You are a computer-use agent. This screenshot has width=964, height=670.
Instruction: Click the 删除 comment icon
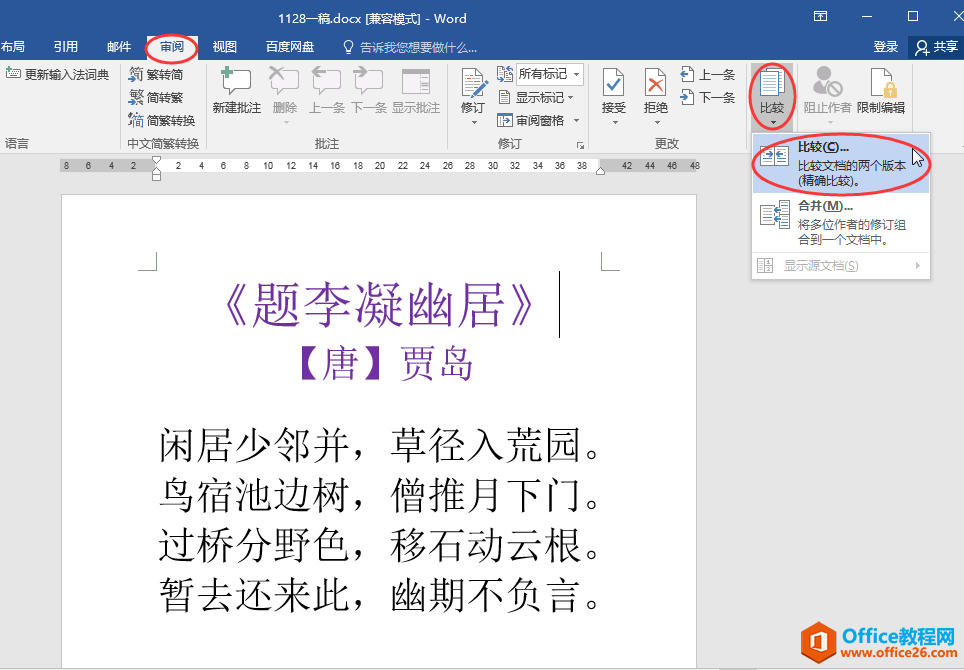coord(285,82)
